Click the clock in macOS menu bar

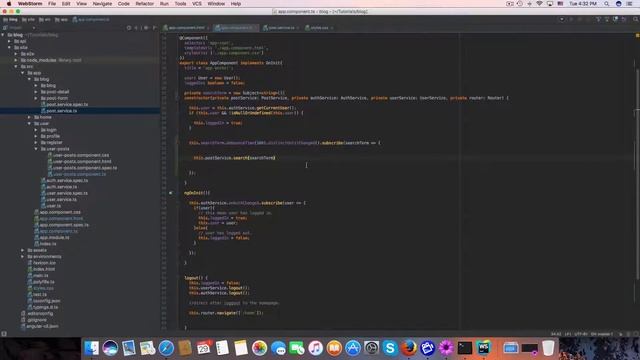(x=583, y=4)
